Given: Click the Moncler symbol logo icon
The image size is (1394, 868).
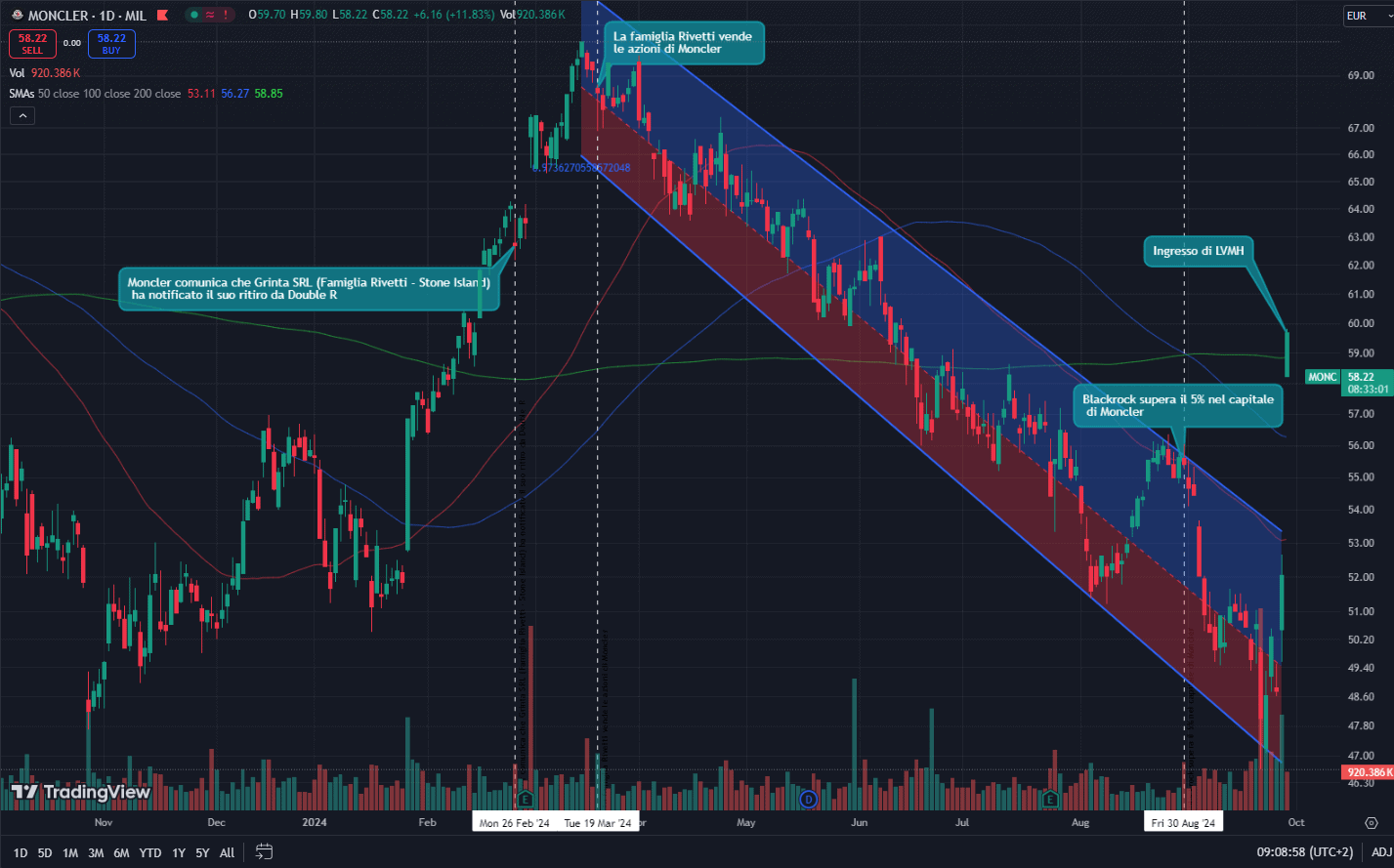Looking at the screenshot, I should (x=17, y=16).
